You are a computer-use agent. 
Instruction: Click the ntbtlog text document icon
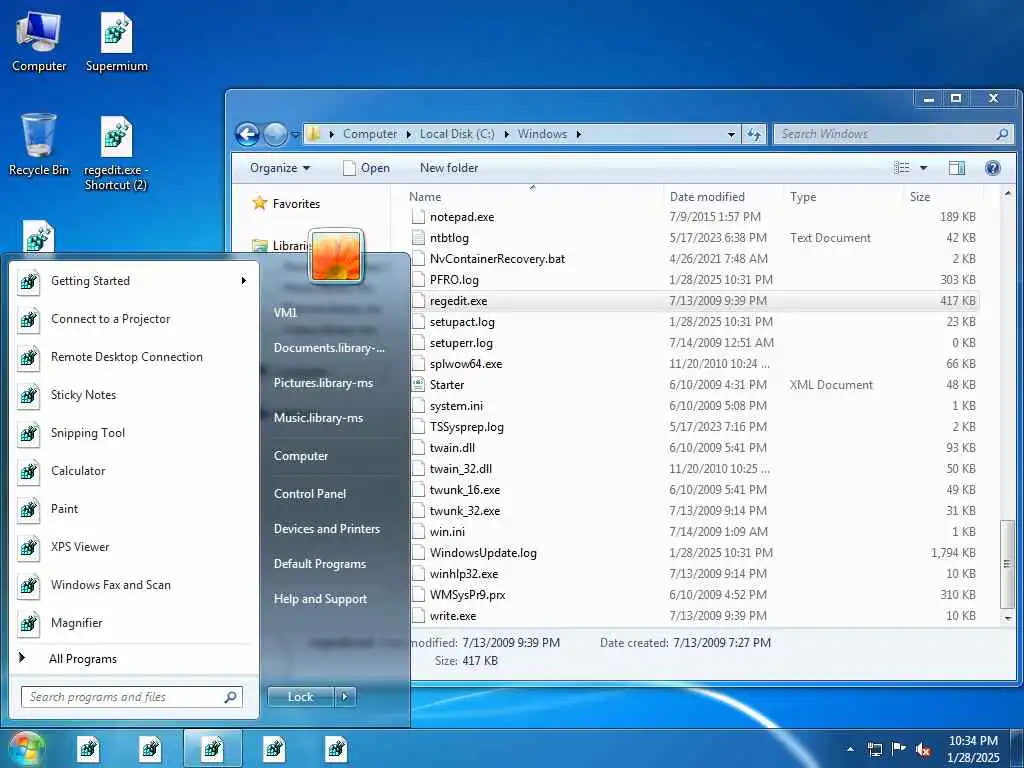pos(418,238)
